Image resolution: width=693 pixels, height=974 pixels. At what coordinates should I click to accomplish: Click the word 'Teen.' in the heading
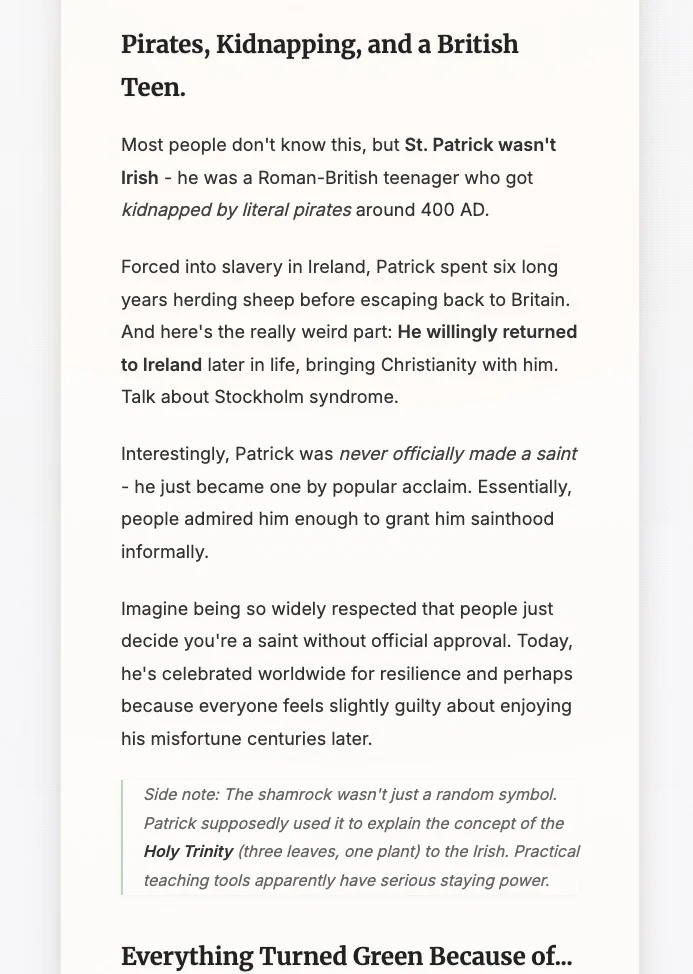pos(153,88)
